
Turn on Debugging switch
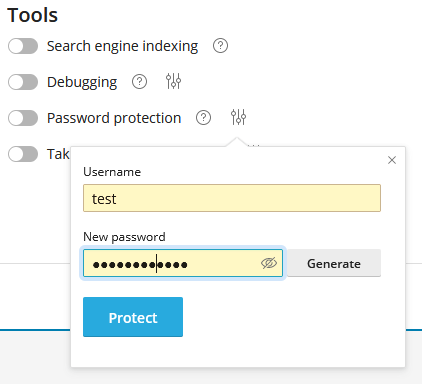click(23, 82)
